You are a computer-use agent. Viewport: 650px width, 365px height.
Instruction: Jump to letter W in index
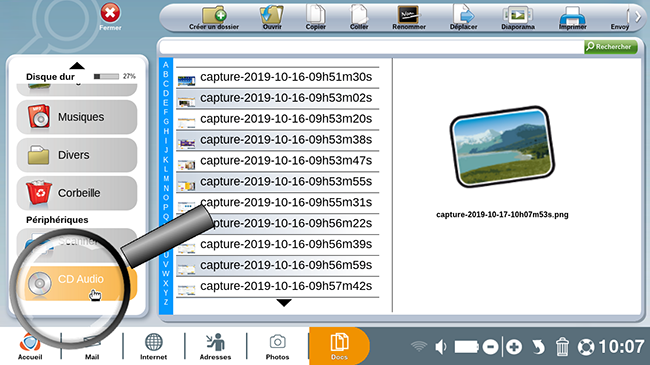tap(166, 273)
